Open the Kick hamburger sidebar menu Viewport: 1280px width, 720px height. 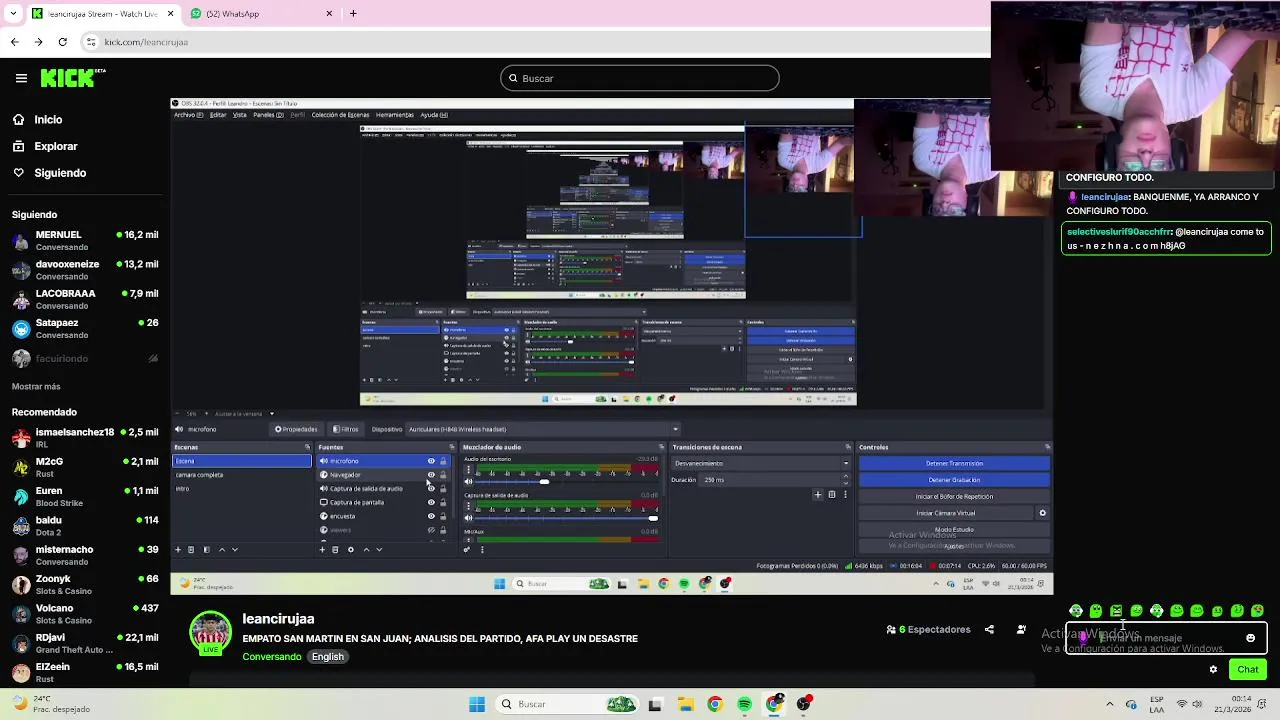click(21, 78)
